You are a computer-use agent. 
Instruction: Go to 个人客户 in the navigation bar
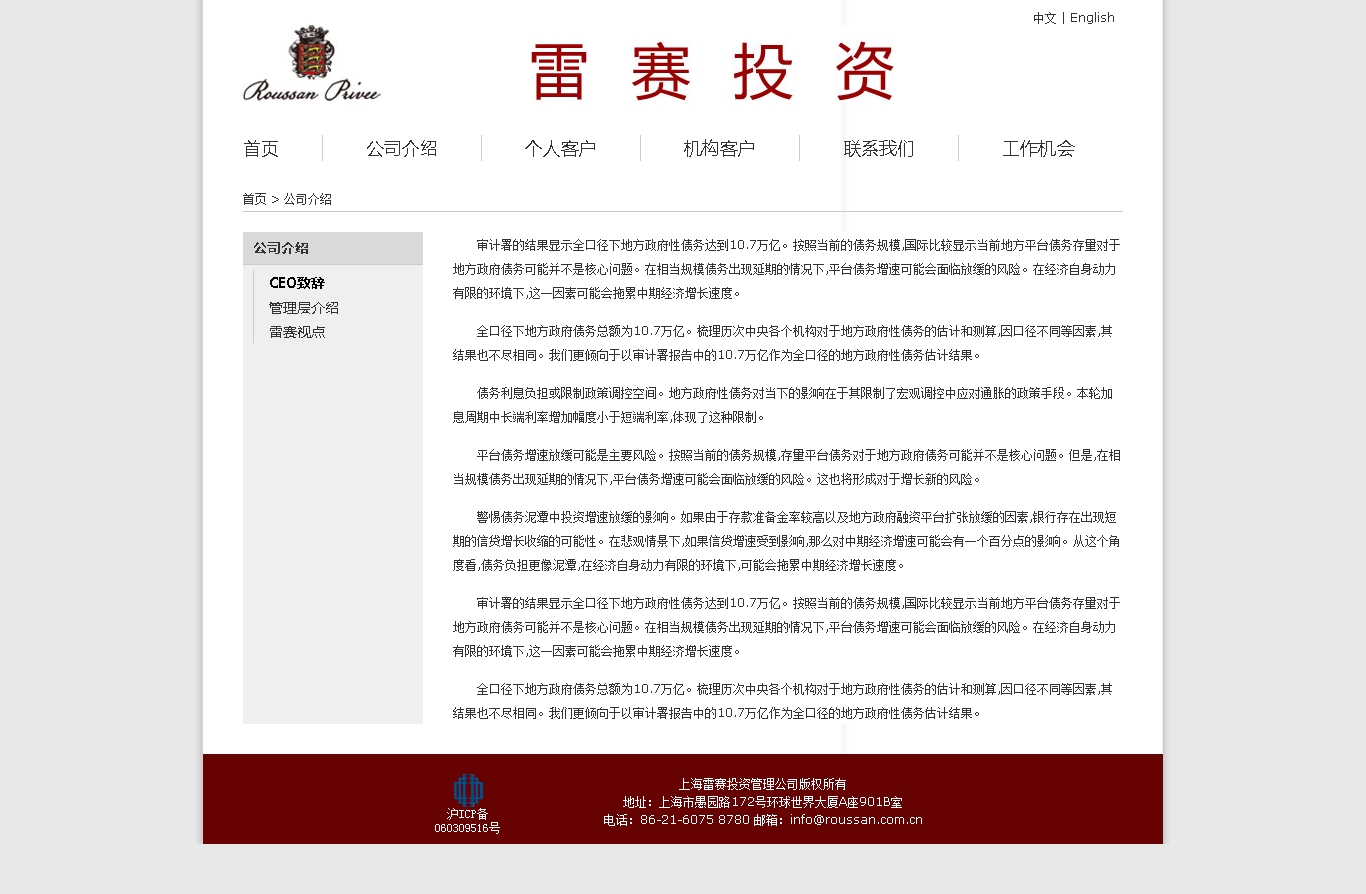click(x=560, y=149)
